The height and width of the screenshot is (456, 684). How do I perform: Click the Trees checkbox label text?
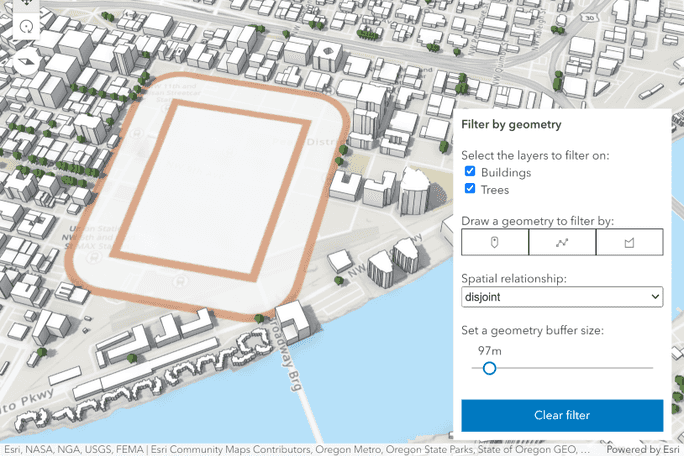495,190
